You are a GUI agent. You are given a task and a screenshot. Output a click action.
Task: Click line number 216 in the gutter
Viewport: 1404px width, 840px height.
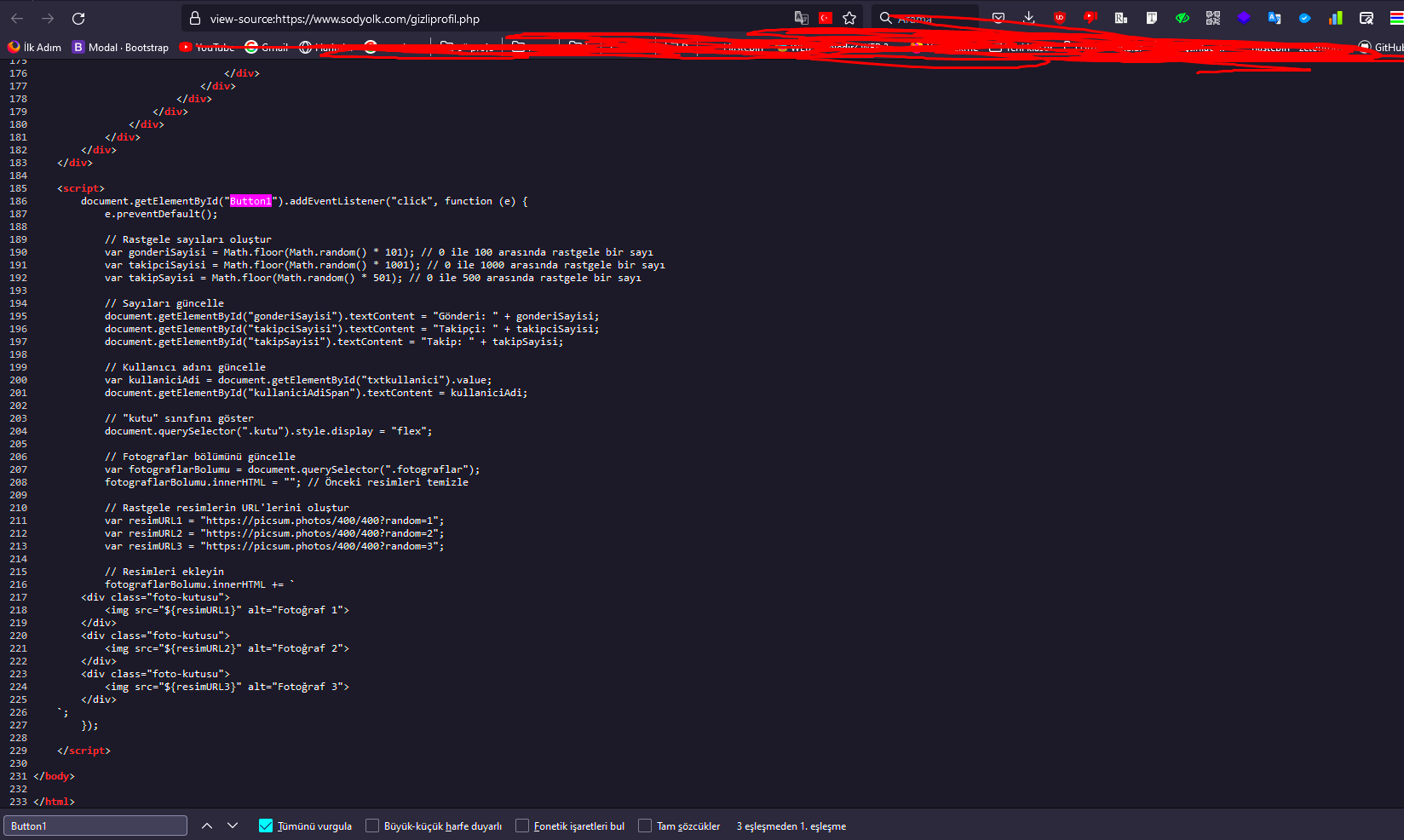point(18,584)
